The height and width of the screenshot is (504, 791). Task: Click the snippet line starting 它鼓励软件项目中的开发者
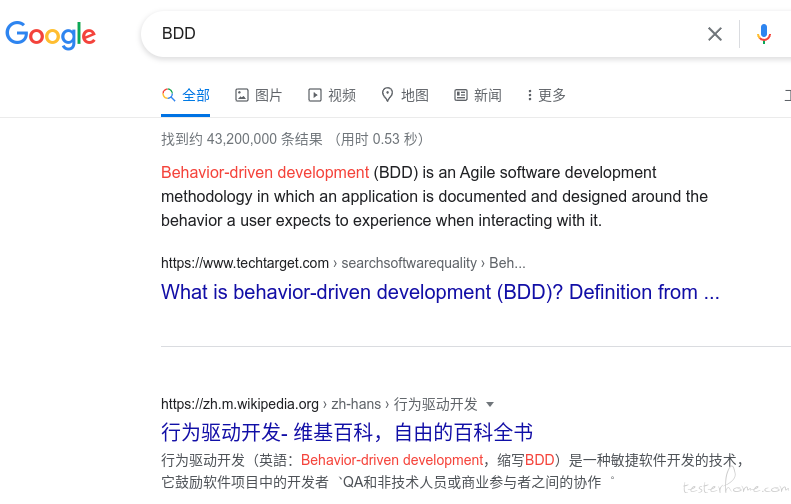click(388, 482)
